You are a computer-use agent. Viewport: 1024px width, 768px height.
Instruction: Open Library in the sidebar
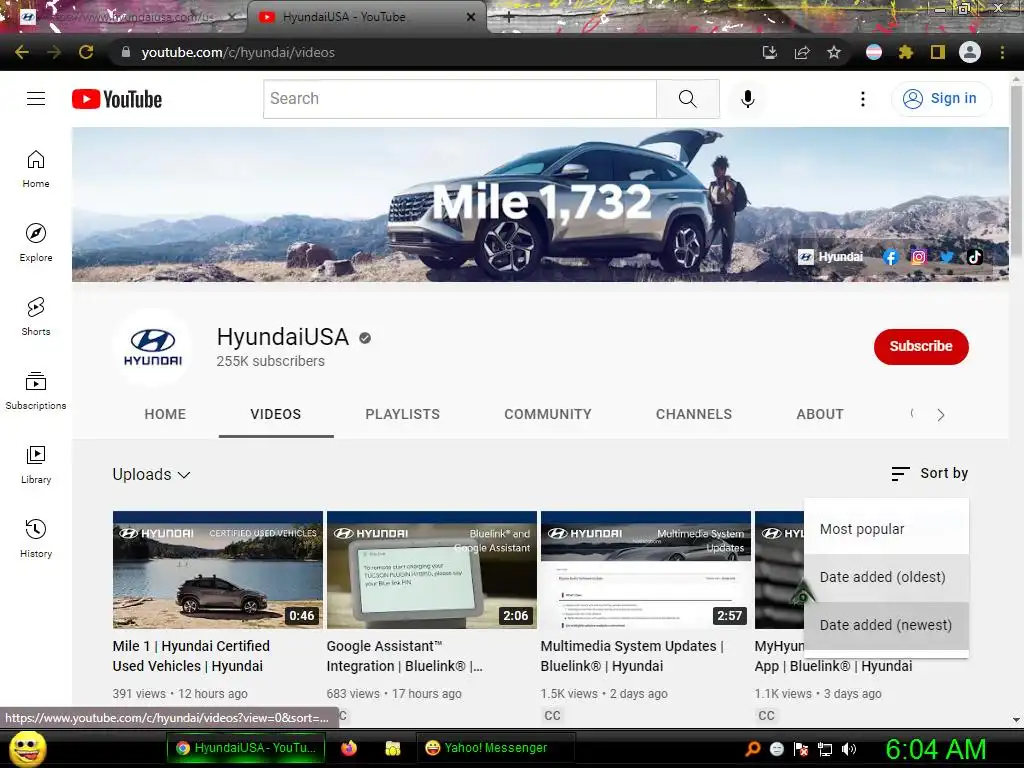pos(36,464)
